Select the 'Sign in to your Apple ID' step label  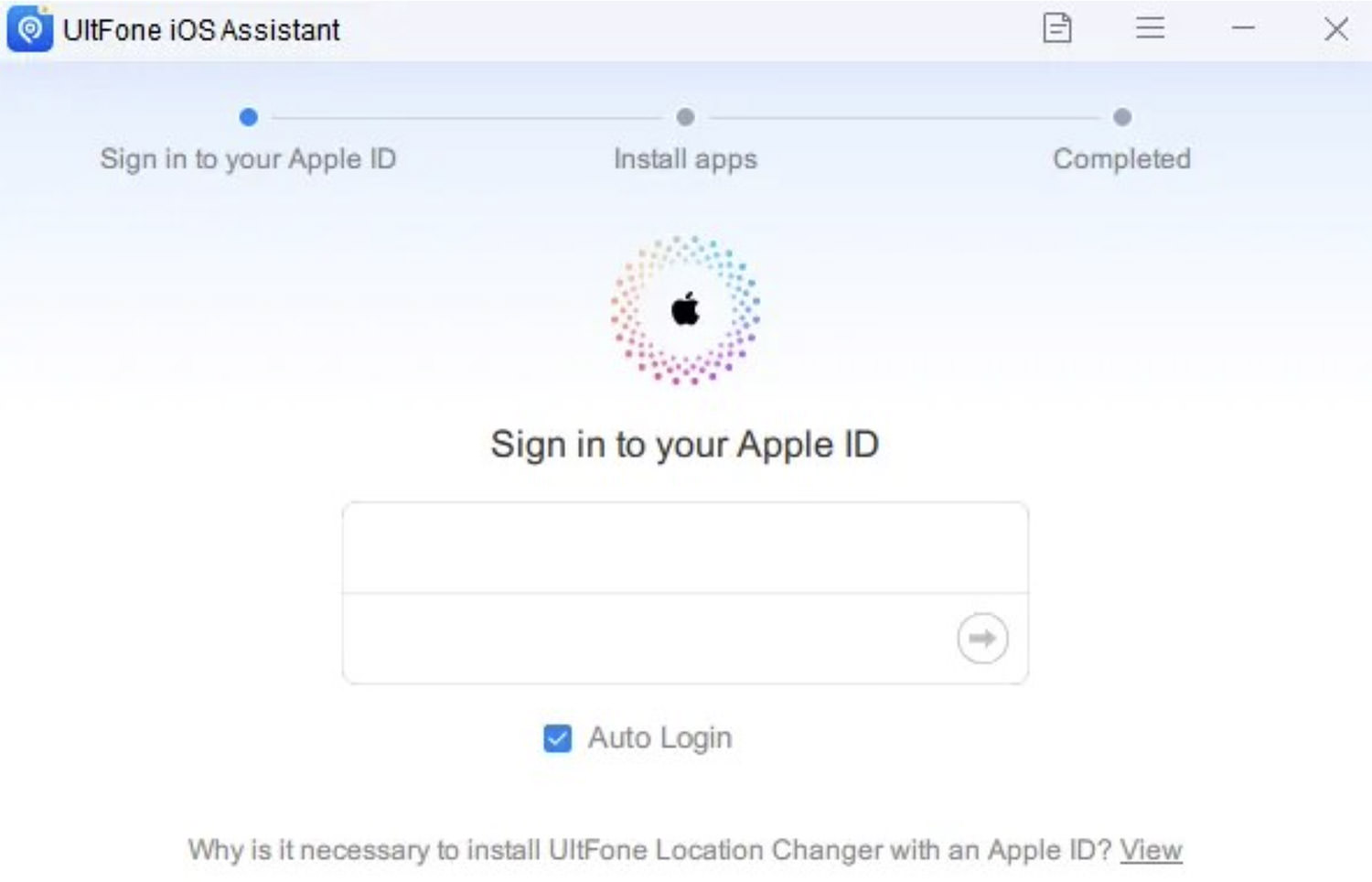[248, 159]
